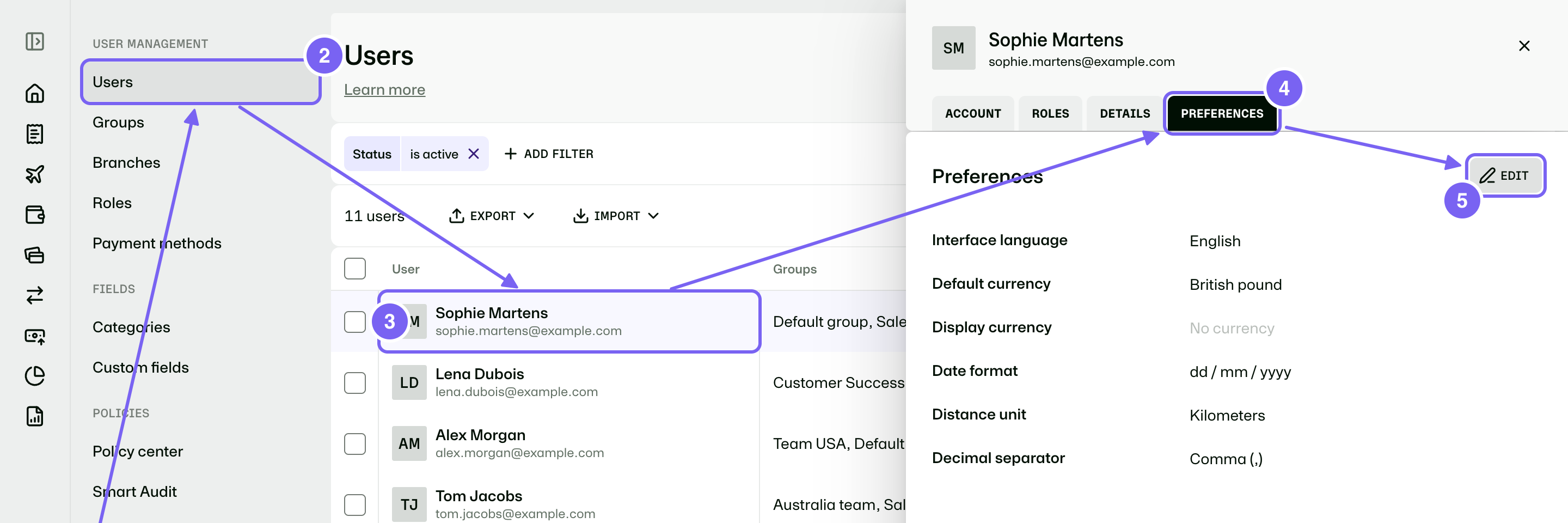
Task: Switch to the Details tab
Action: coord(1125,113)
